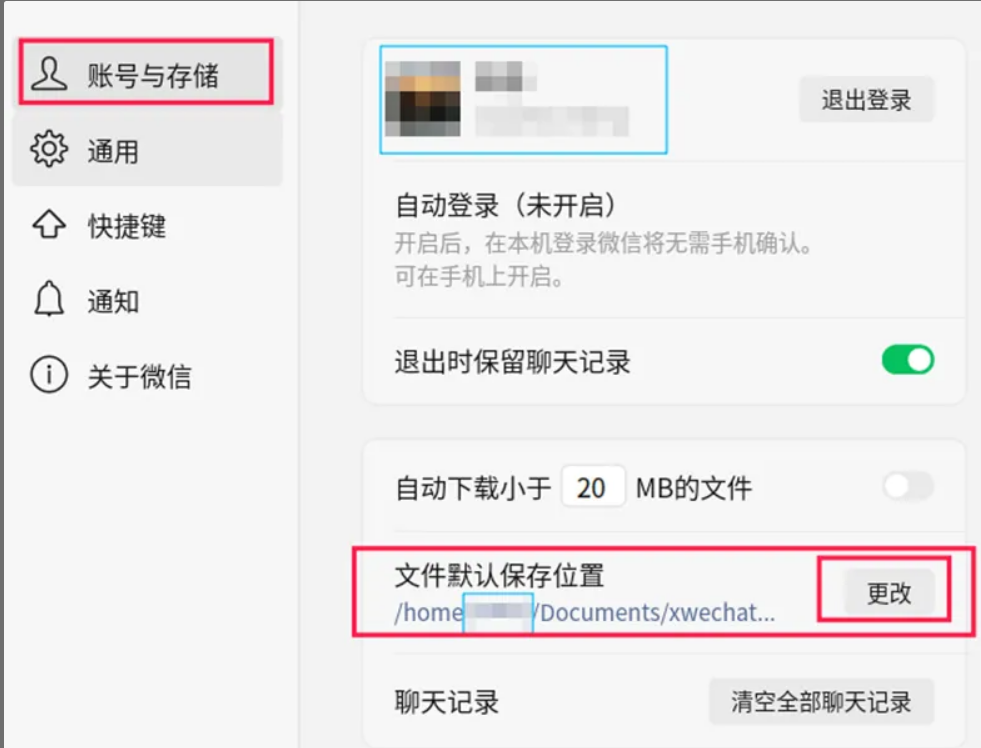The height and width of the screenshot is (748, 981).
Task: Click 清空全部聊天记录 button
Action: 821,702
